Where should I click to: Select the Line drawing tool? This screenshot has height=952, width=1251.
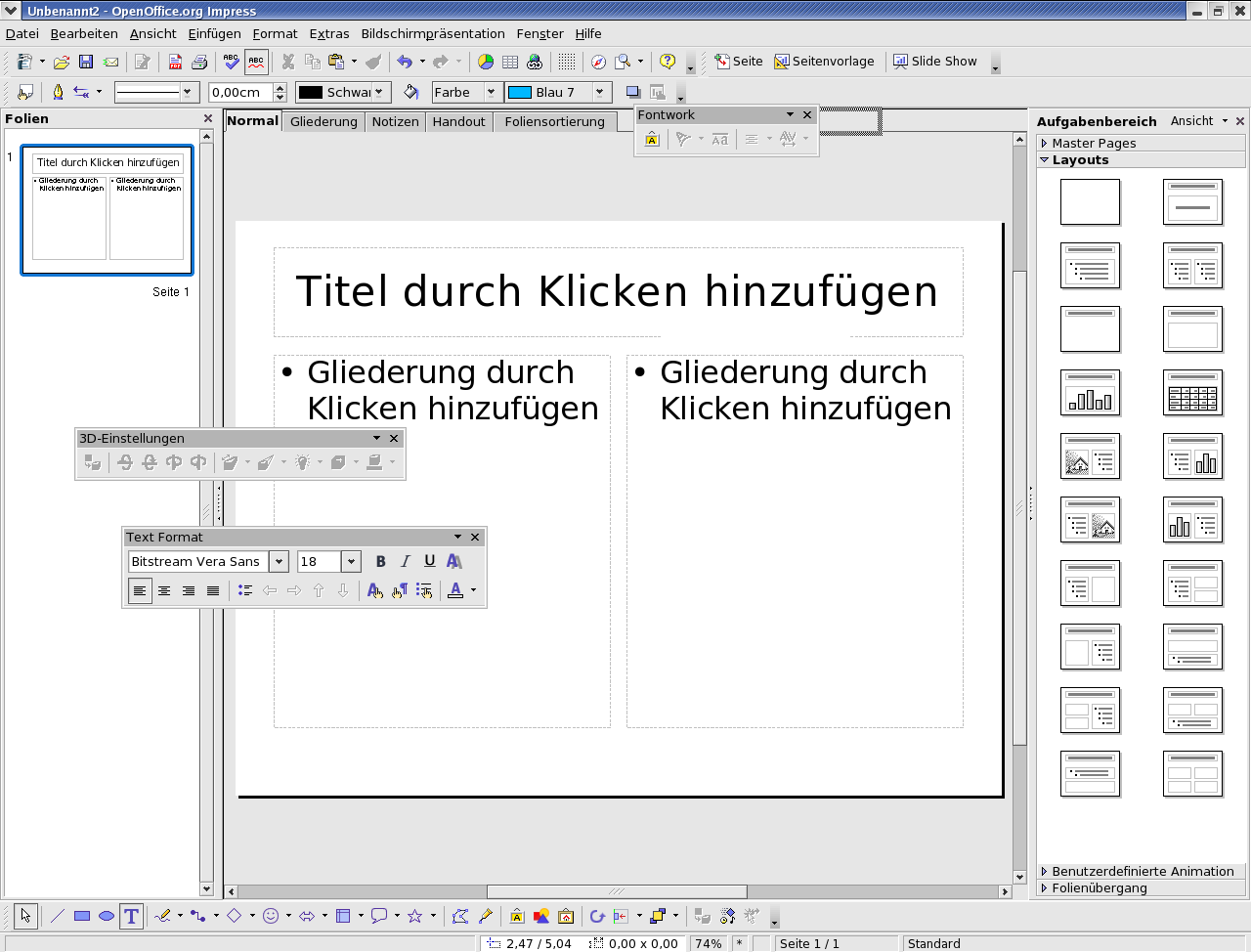(58, 916)
